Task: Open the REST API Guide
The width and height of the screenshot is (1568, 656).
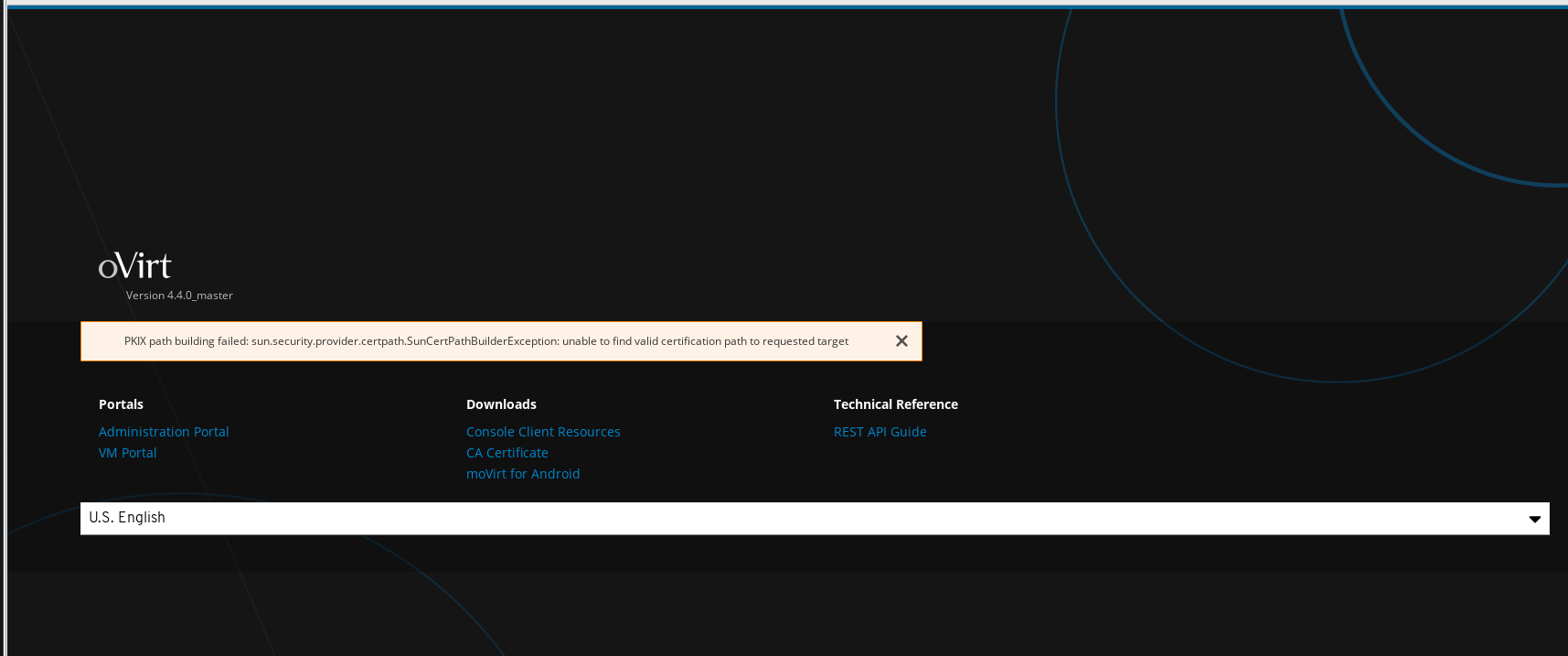Action: [880, 432]
